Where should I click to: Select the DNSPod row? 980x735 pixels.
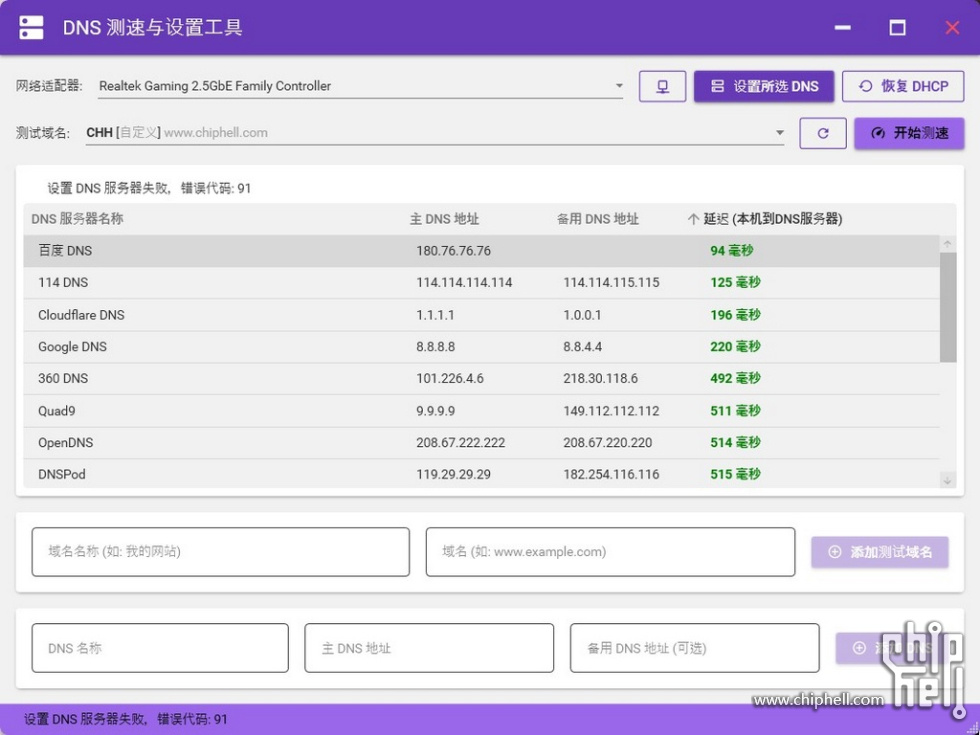point(481,474)
